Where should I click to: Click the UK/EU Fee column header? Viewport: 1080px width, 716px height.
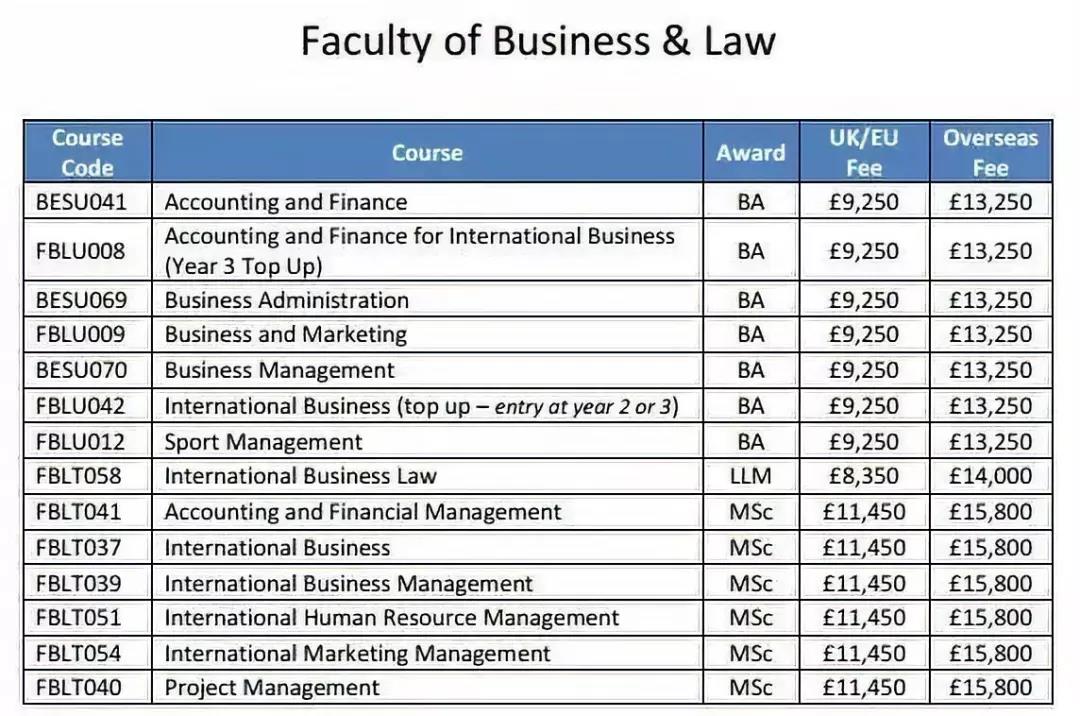[x=864, y=153]
